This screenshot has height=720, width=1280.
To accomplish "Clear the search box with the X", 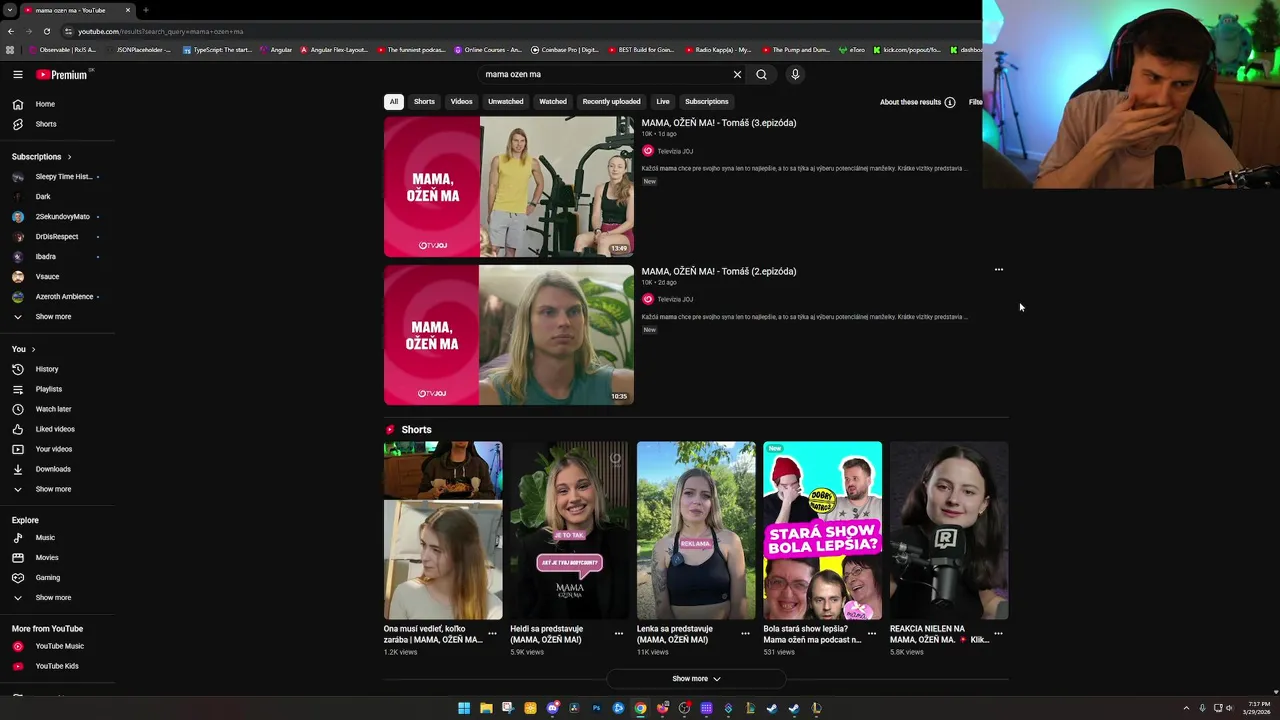I will (737, 74).
